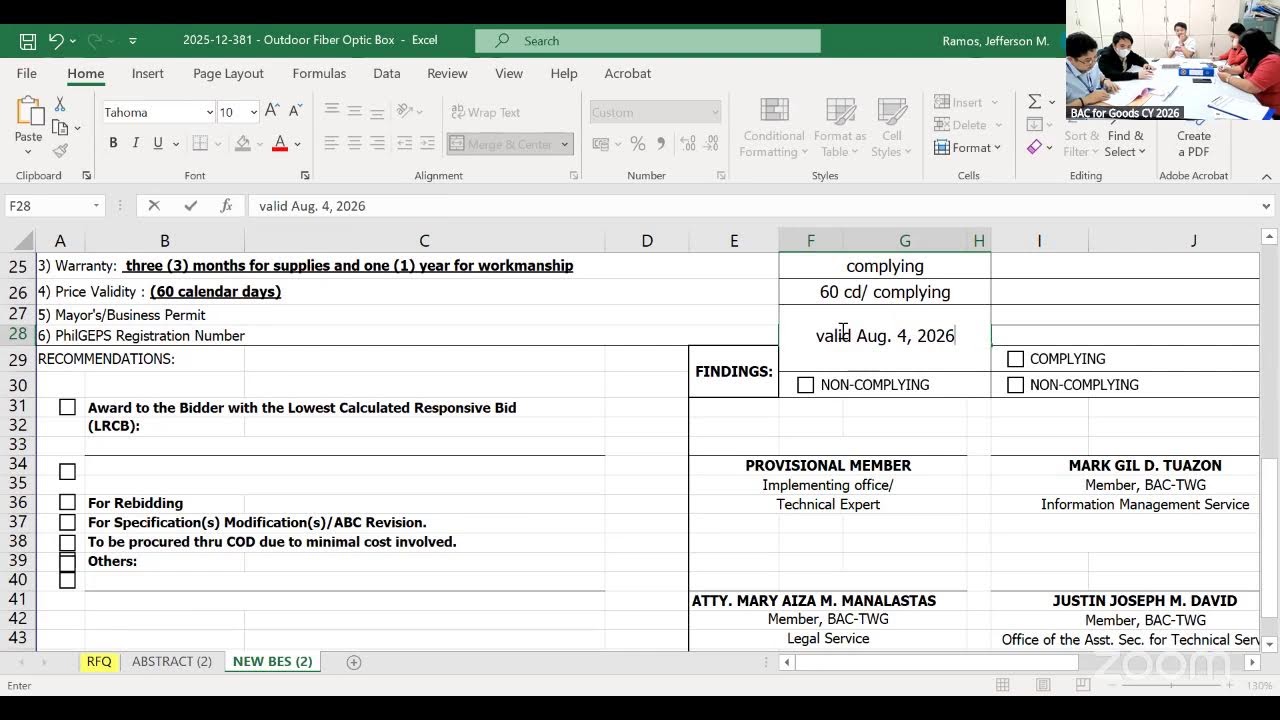The image size is (1280, 720).
Task: Toggle the Wrap Text button
Action: click(485, 112)
